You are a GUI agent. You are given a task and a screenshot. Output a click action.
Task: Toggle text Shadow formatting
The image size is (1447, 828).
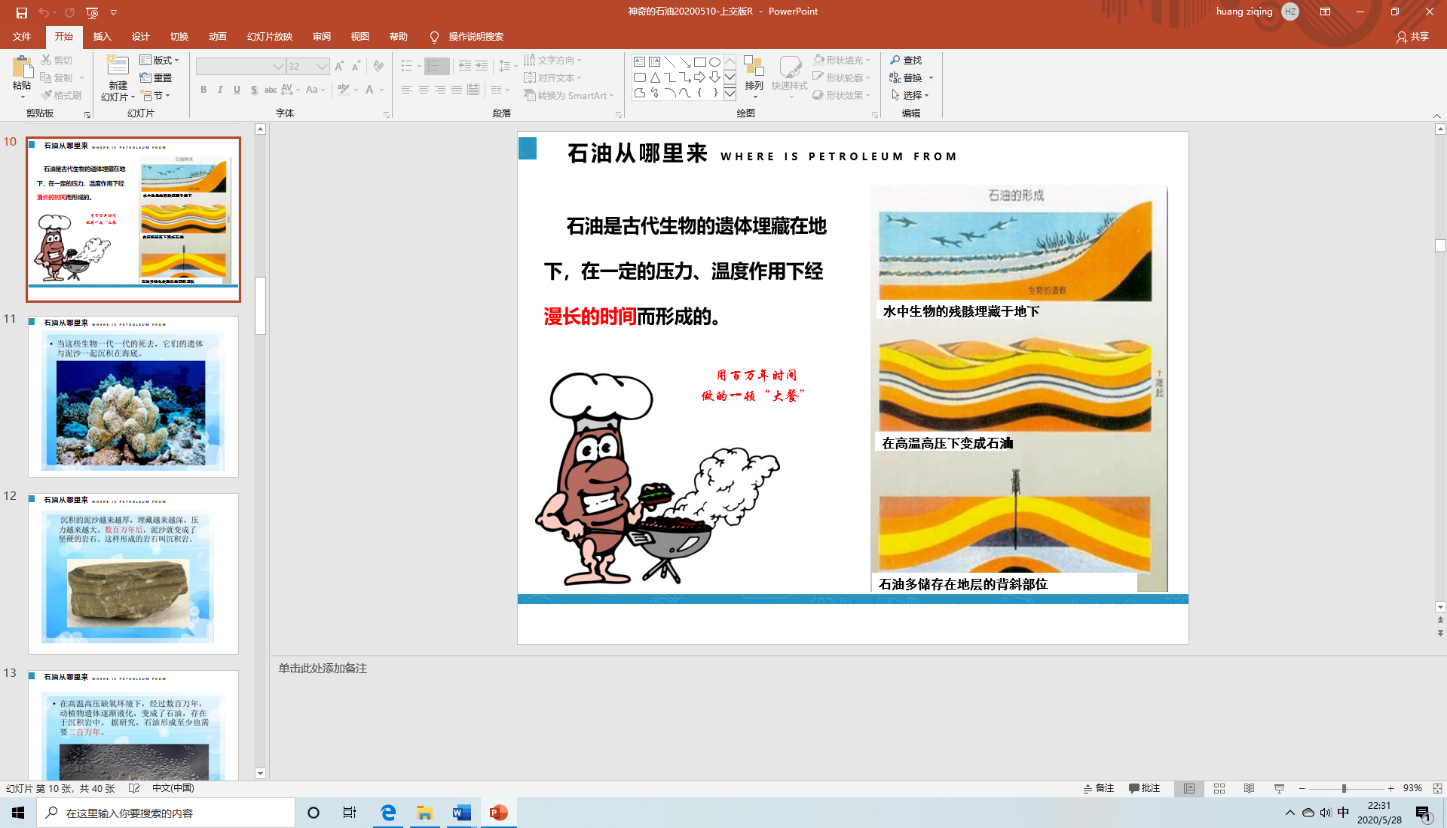coord(254,90)
